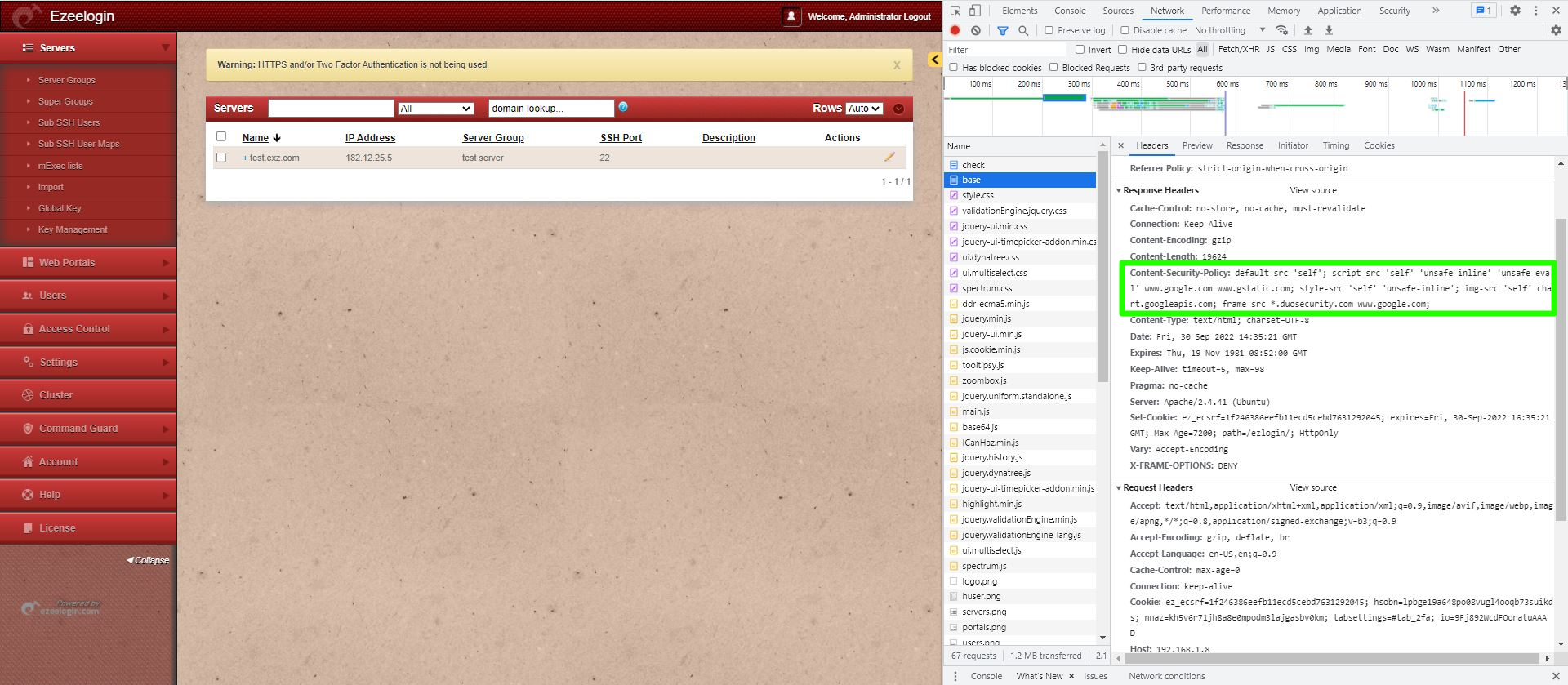Open the DevTools three-dot menu
This screenshot has height=685, width=1568.
[1536, 11]
